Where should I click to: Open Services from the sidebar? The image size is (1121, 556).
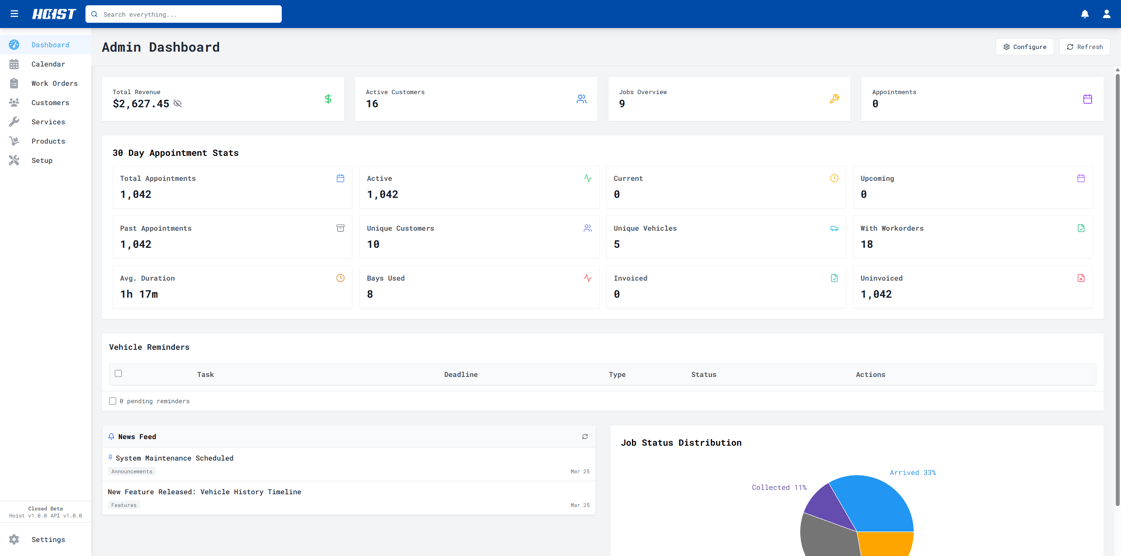(45, 122)
